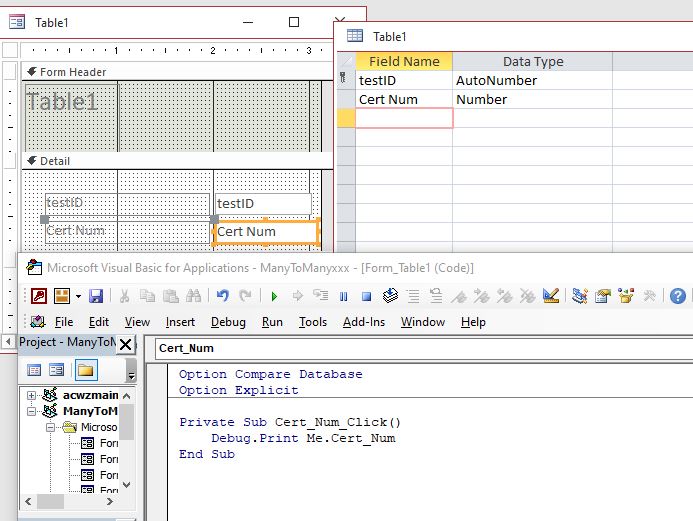The height and width of the screenshot is (521, 693).
Task: Open the Insert Module dropdown arrow
Action: (x=78, y=296)
